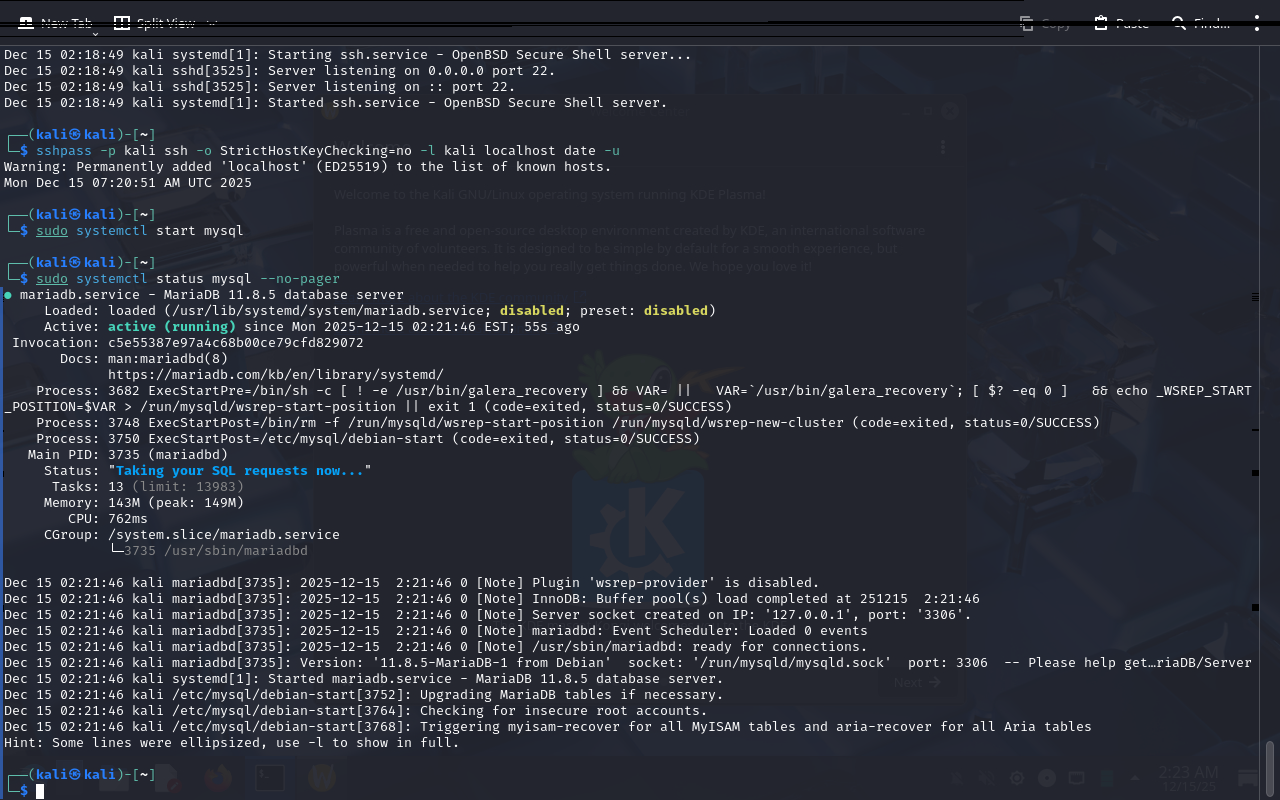This screenshot has height=800, width=1280.
Task: Open the mariadb.com systemd docs URL
Action: pos(275,374)
